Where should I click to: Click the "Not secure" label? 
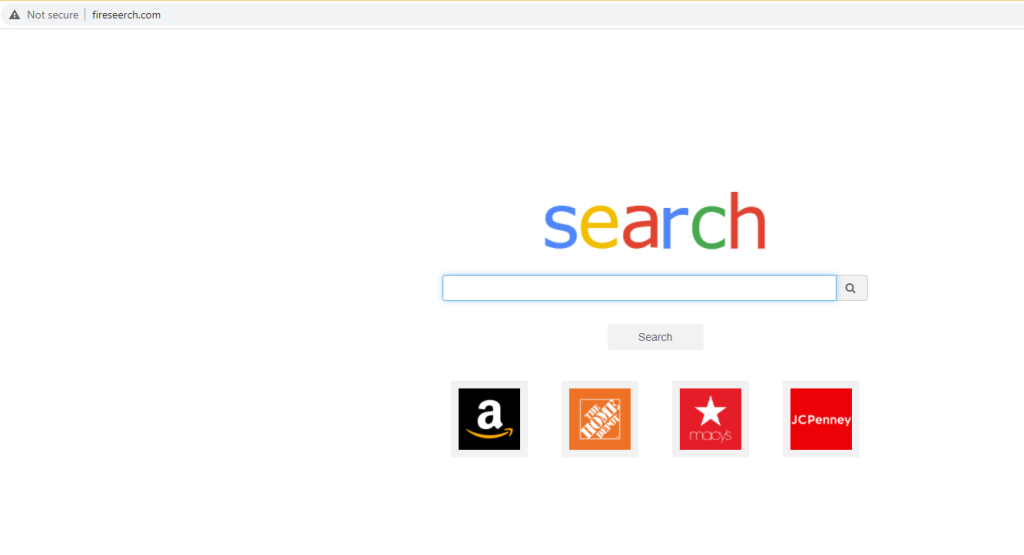tap(52, 14)
